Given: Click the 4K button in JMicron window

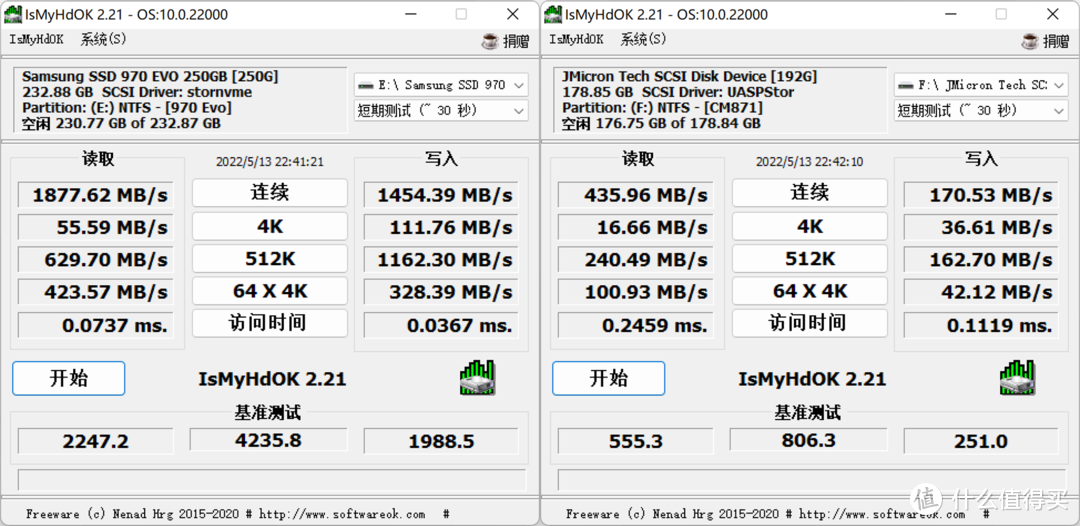Looking at the screenshot, I should click(x=810, y=226).
